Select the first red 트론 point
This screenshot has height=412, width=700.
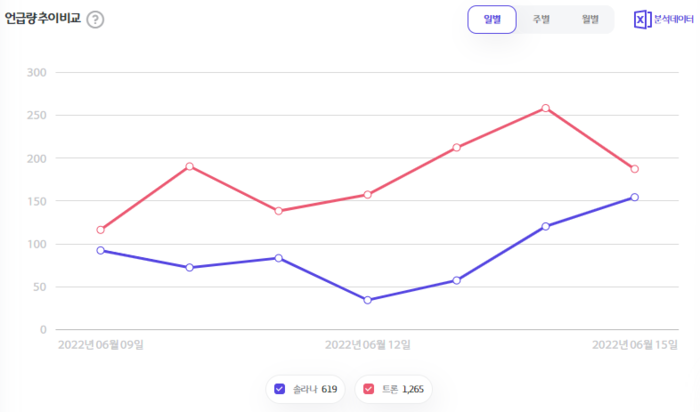point(100,230)
